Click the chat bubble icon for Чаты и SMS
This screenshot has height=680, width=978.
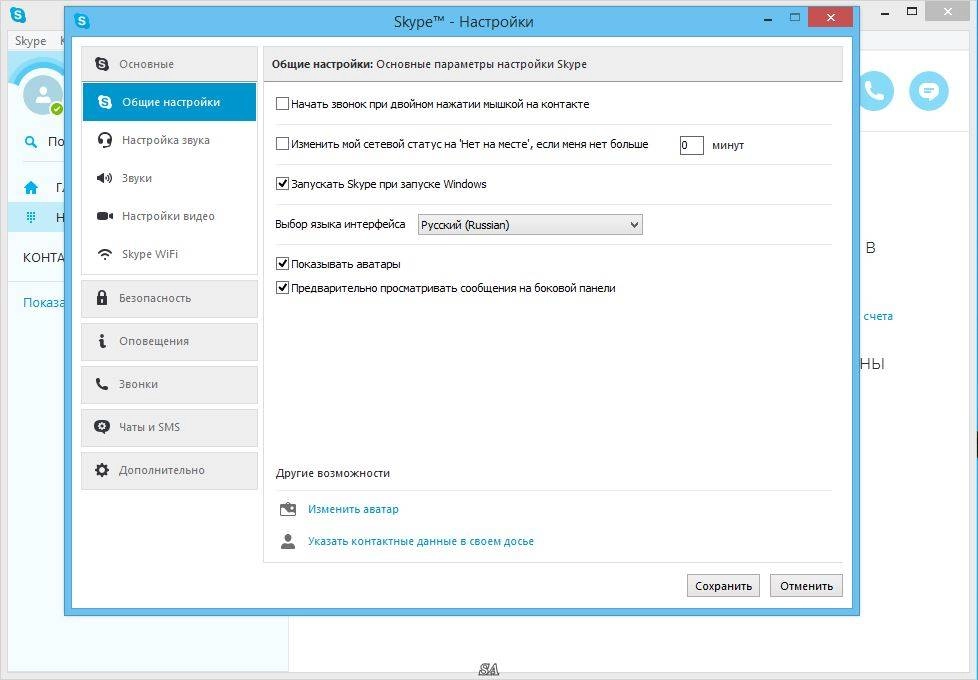pyautogui.click(x=102, y=427)
